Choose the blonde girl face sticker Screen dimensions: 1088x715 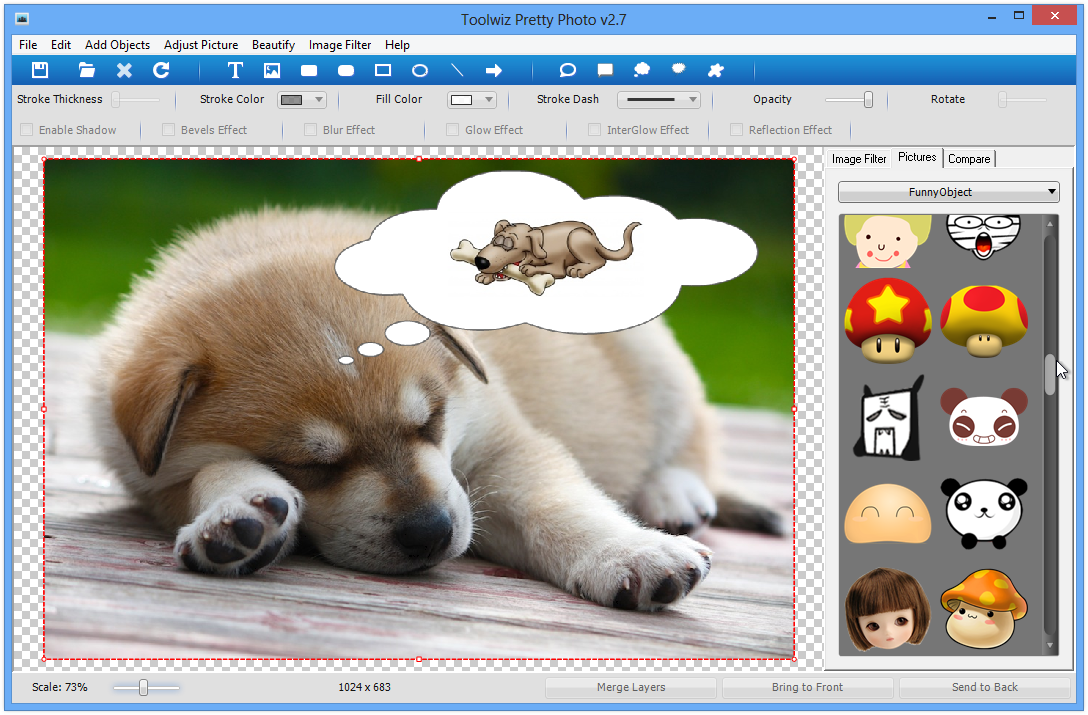pos(887,241)
